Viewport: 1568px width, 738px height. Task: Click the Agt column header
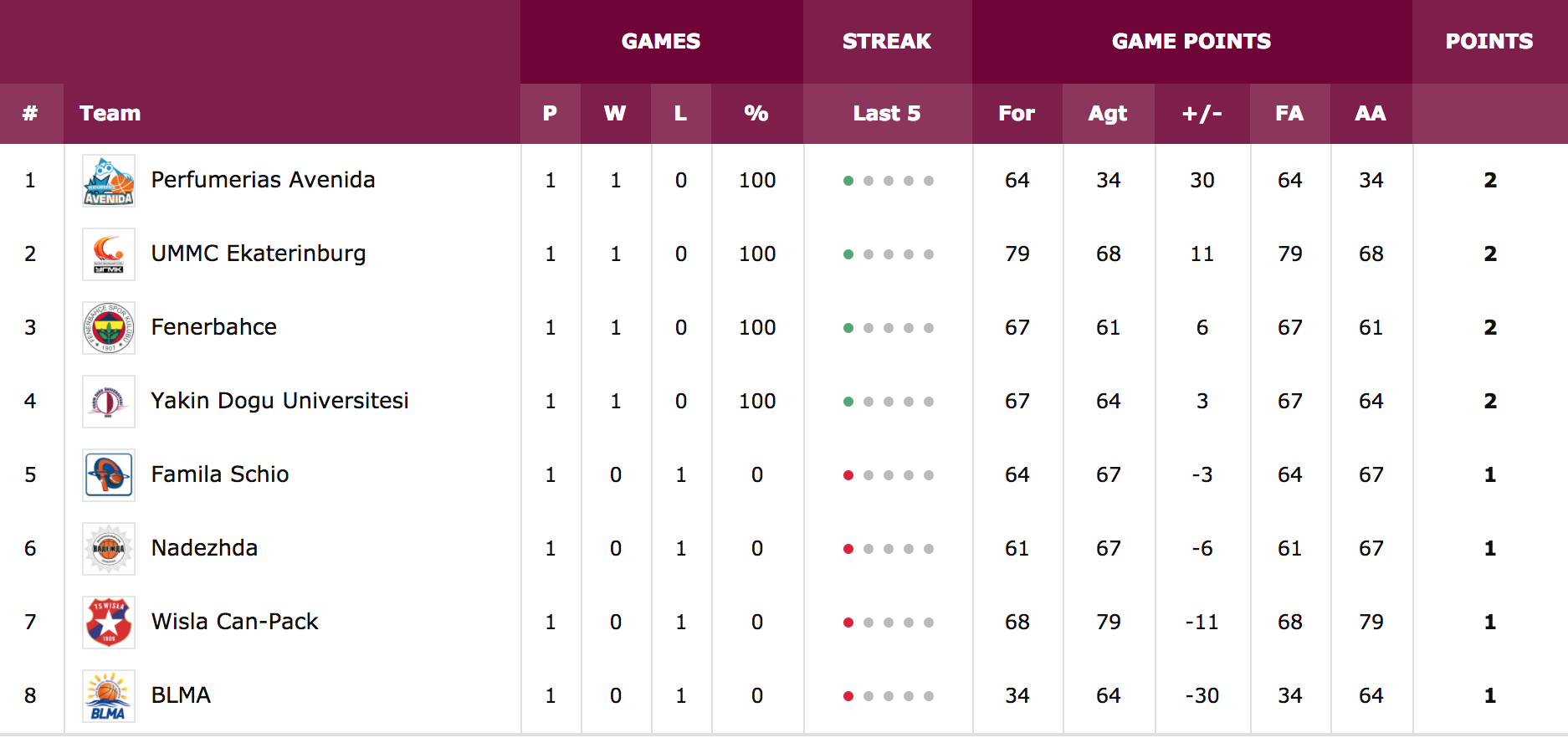pos(1108,114)
